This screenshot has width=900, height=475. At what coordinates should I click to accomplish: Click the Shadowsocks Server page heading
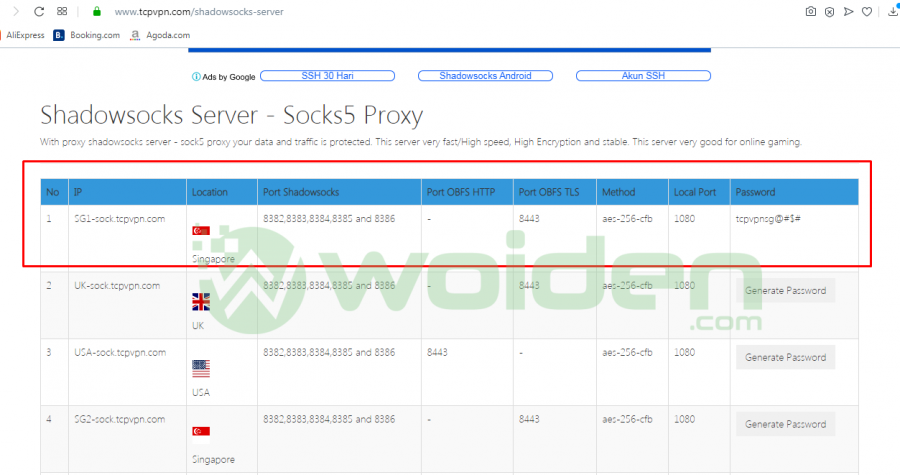[x=231, y=115]
